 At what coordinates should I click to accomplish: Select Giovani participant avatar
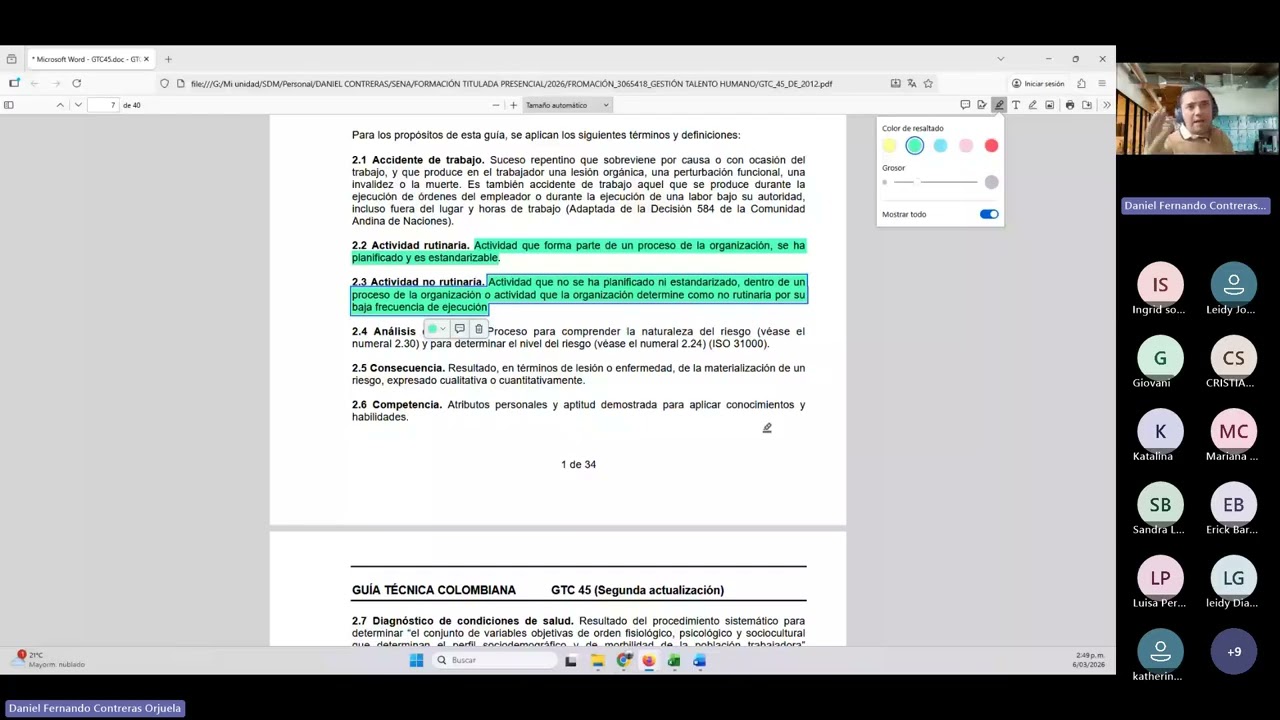[1160, 358]
